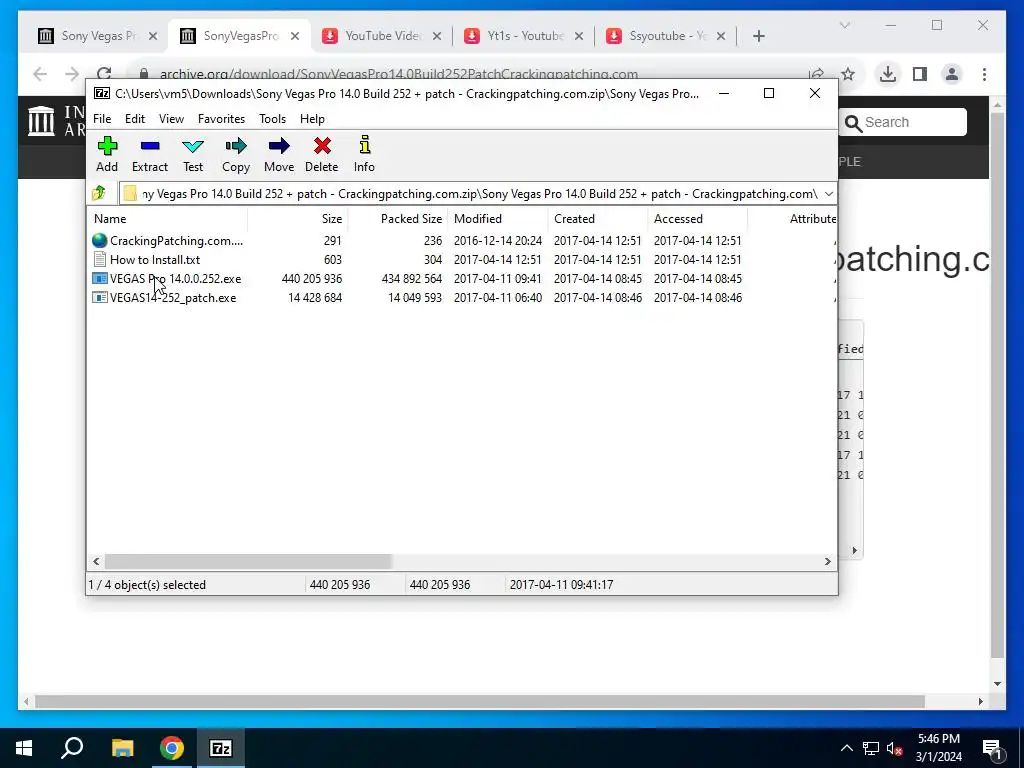The height and width of the screenshot is (768, 1024).
Task: Open the Favorites menu
Action: (221, 119)
